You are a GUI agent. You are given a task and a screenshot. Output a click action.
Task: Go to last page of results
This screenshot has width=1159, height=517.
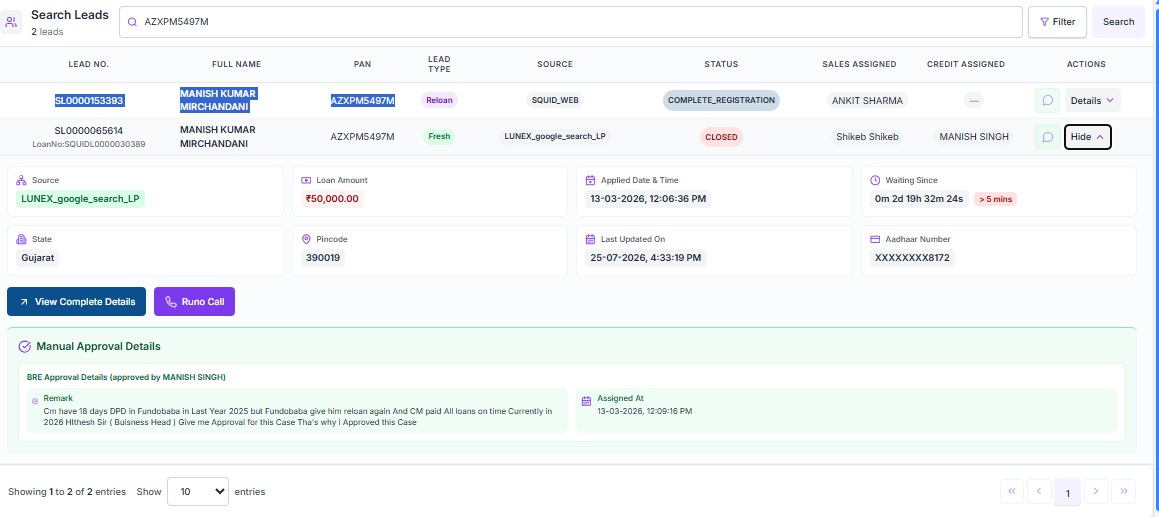tap(1124, 491)
